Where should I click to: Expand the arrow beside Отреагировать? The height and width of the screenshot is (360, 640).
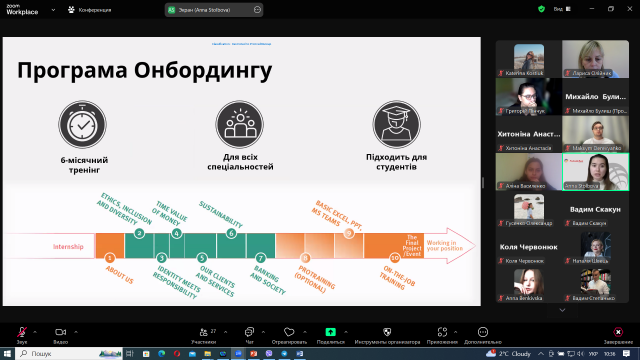tap(305, 332)
